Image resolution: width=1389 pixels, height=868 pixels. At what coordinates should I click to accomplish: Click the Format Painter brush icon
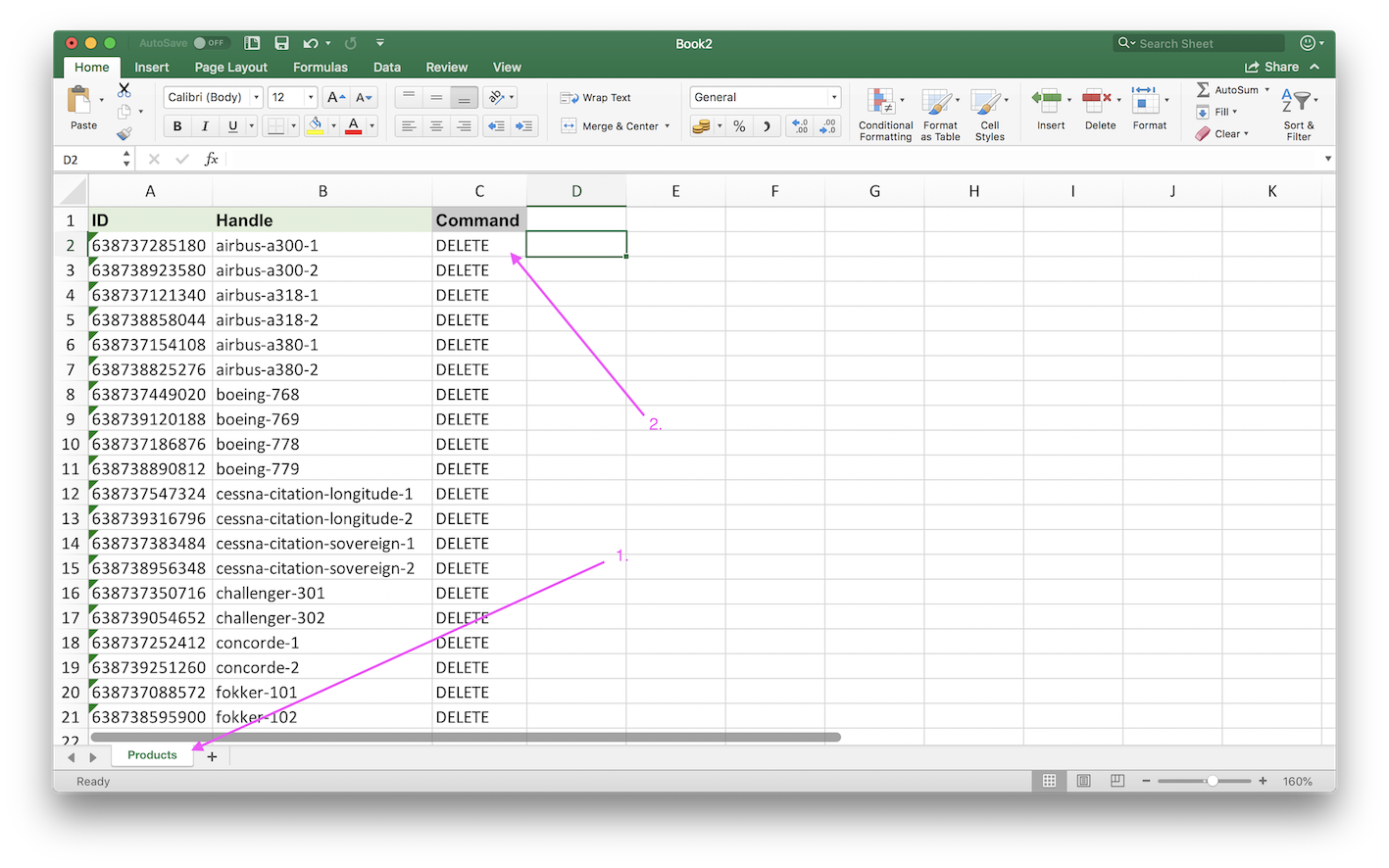tap(124, 133)
